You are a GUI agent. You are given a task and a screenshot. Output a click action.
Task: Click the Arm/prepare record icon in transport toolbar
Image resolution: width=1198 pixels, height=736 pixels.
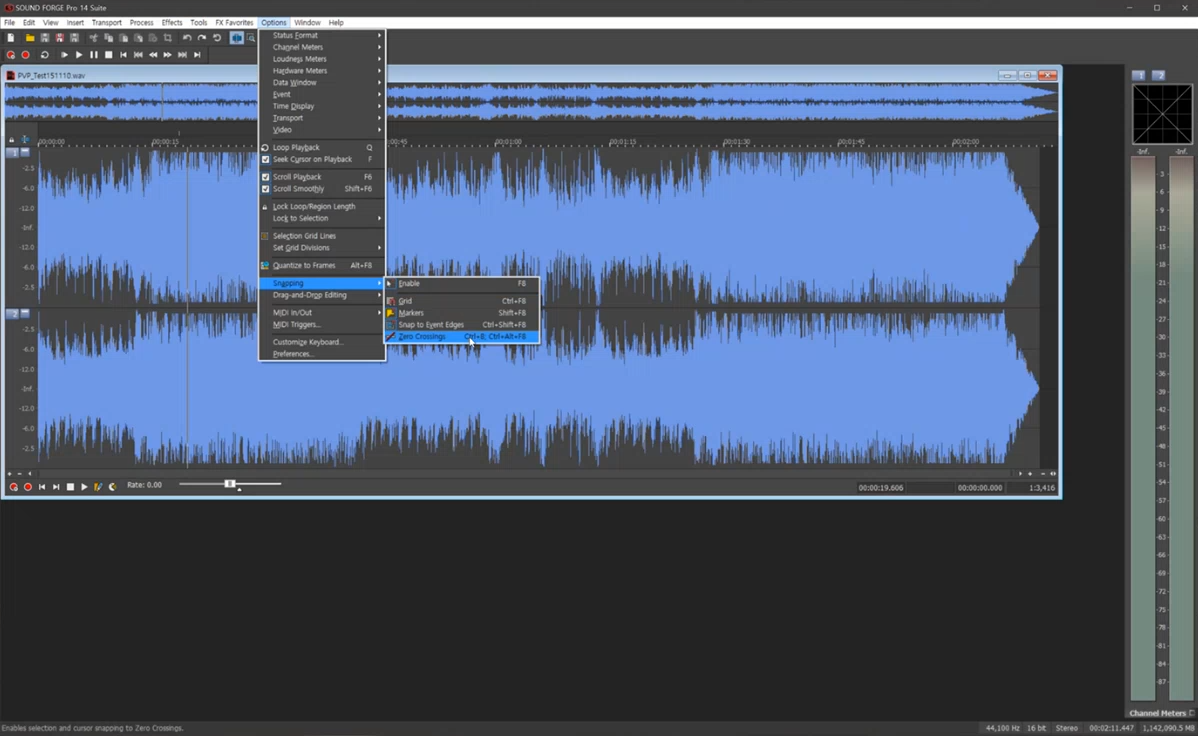click(11, 55)
